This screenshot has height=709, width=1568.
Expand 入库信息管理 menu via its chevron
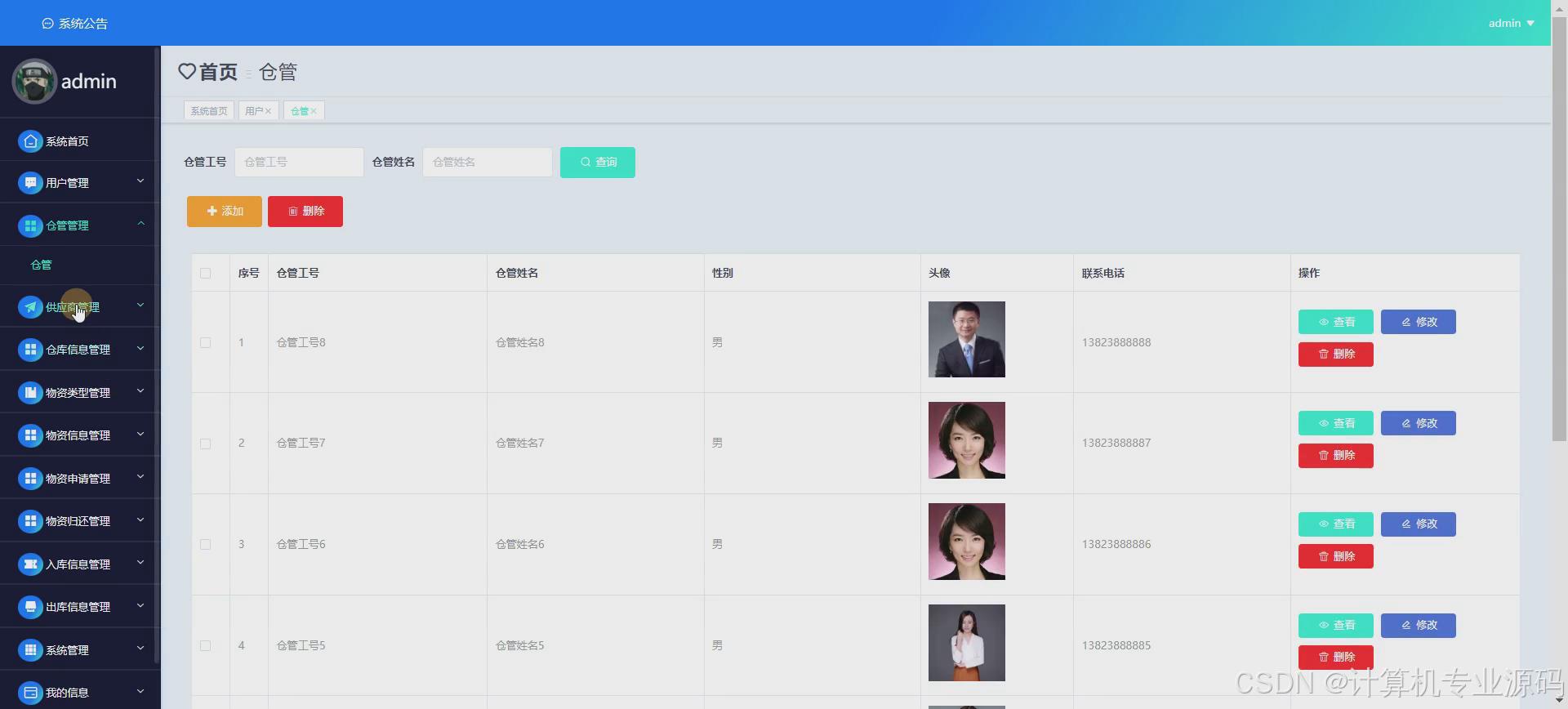click(x=140, y=563)
